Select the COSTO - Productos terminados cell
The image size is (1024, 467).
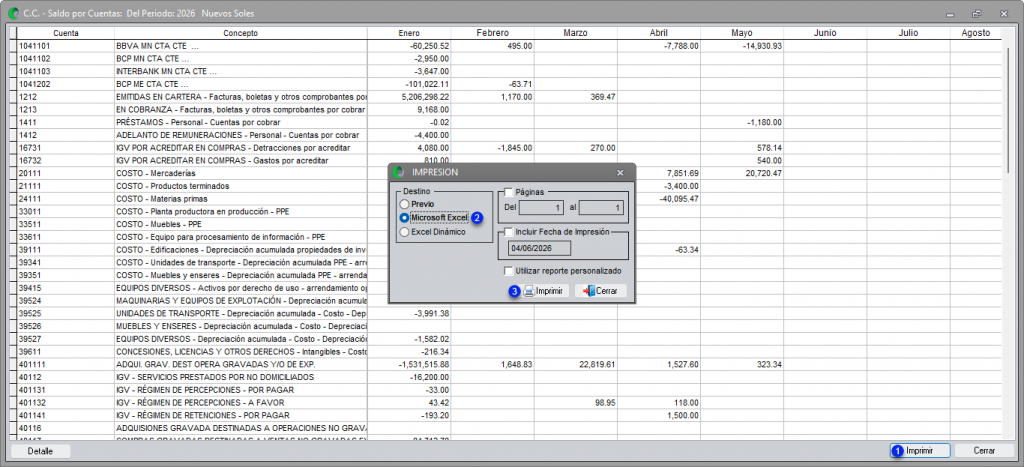(x=240, y=186)
